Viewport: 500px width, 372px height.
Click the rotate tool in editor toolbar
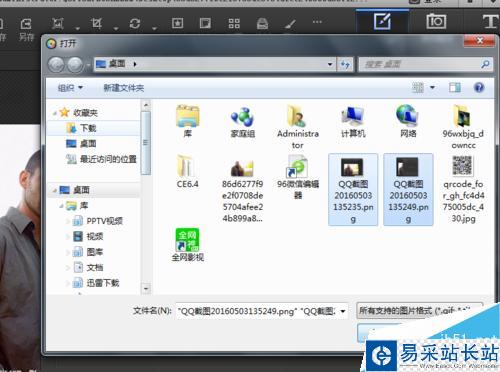coord(135,23)
